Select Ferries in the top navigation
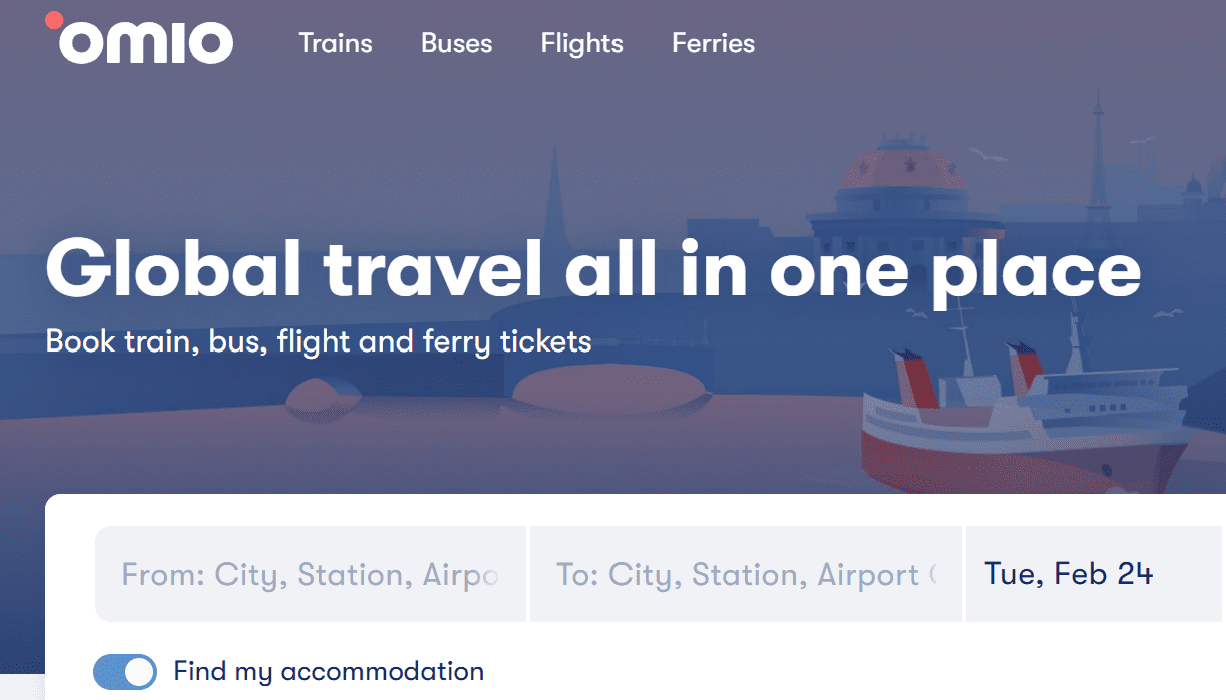The height and width of the screenshot is (700, 1226). point(713,44)
